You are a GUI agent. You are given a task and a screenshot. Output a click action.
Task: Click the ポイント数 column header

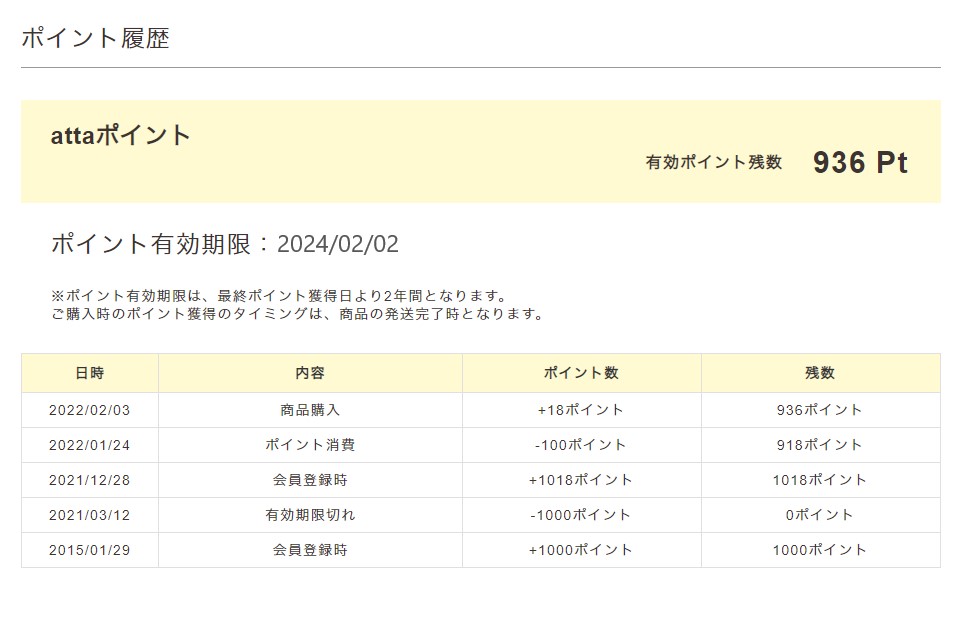point(581,373)
